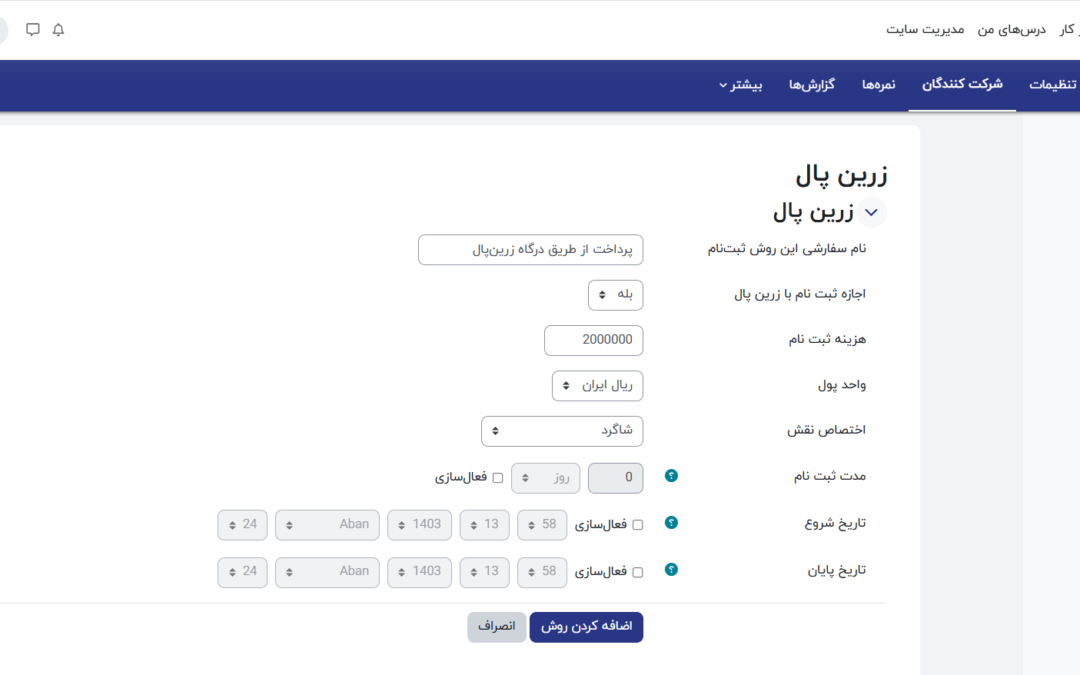
Task: Enable the تاریخ شروع فعال‌سازی checkbox
Action: (x=638, y=524)
